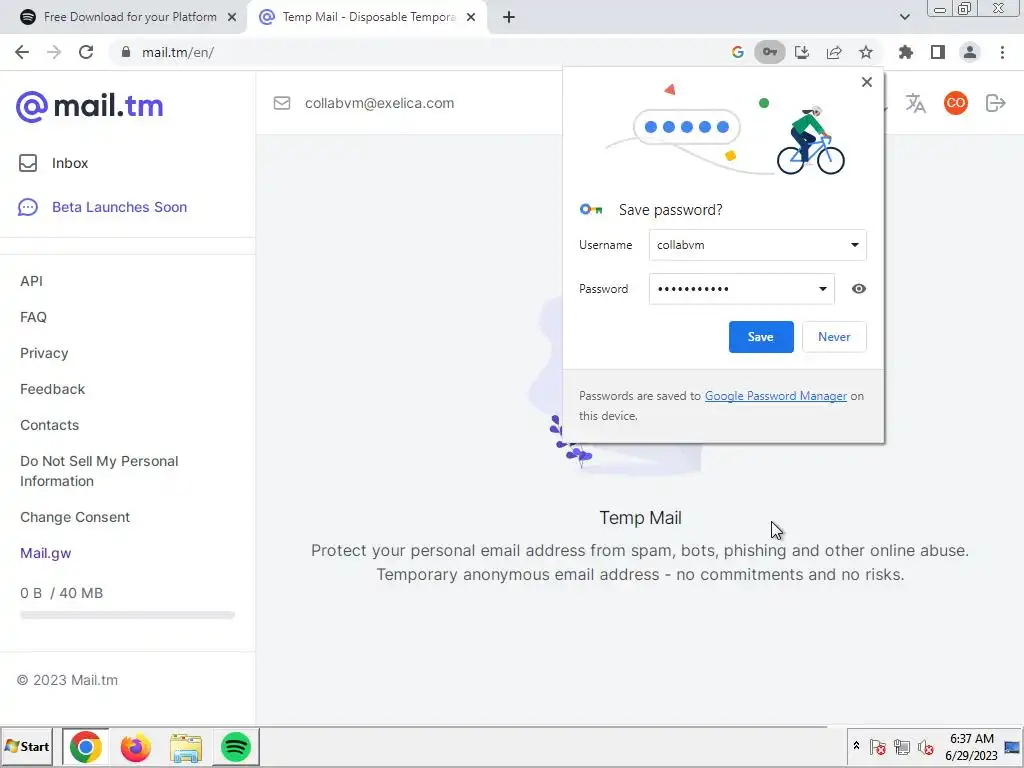
Task: Click the envelope icon beside the email address
Action: pos(281,103)
